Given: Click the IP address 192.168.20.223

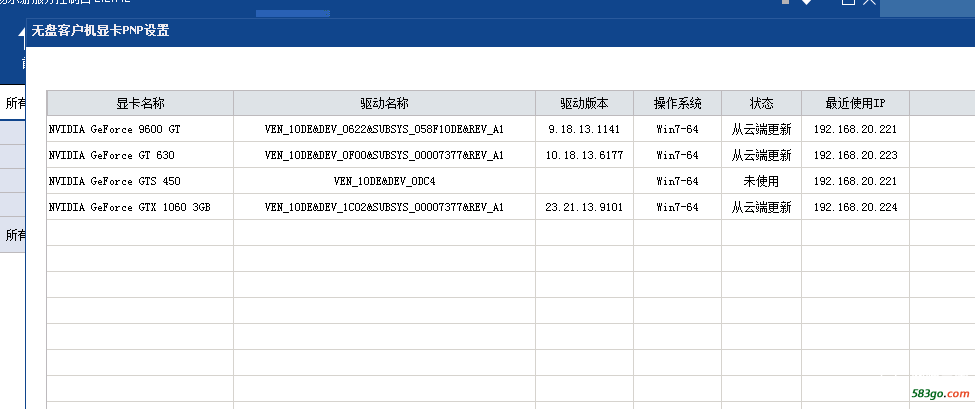Looking at the screenshot, I should coord(855,155).
